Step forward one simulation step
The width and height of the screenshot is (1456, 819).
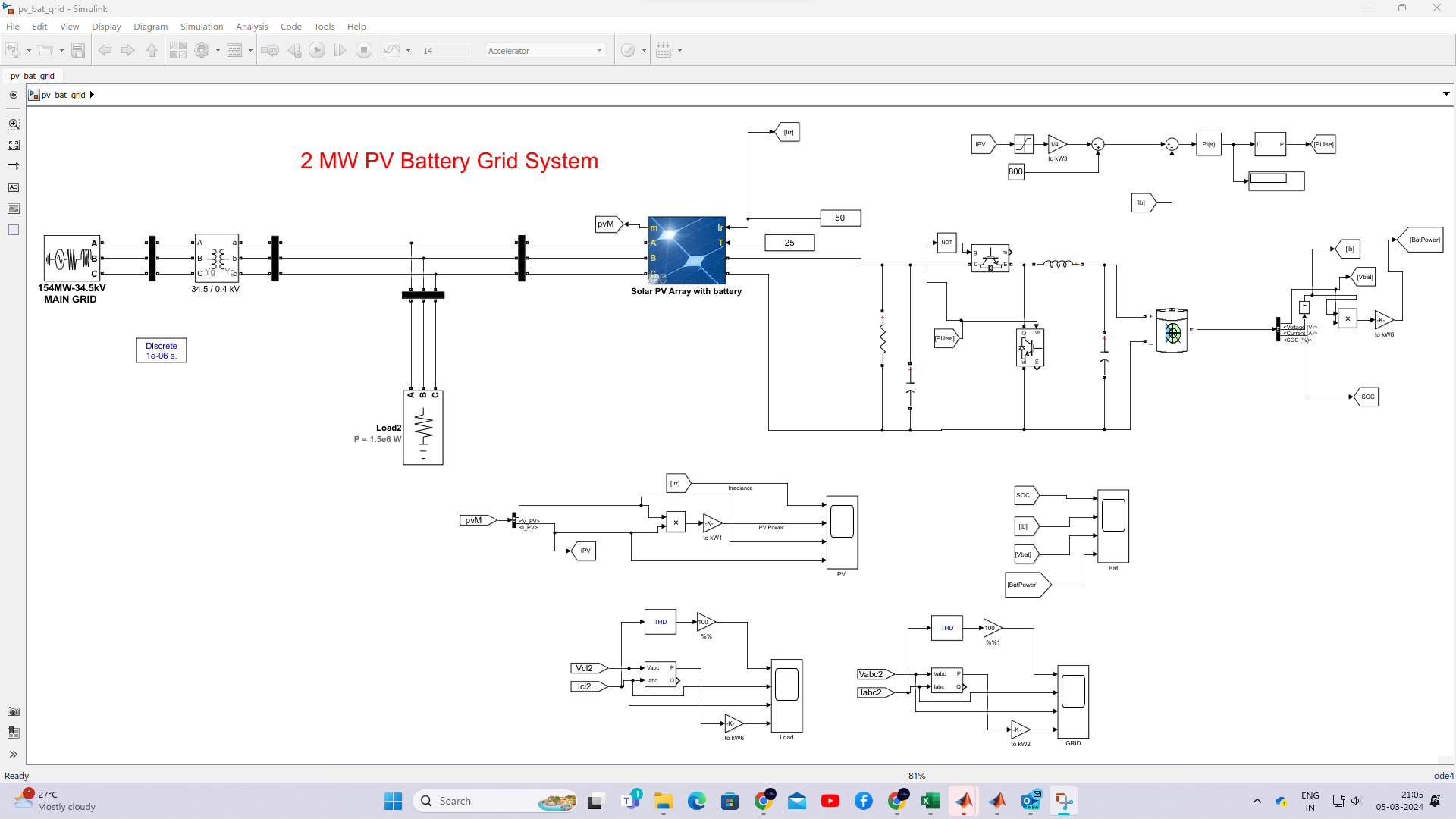340,50
